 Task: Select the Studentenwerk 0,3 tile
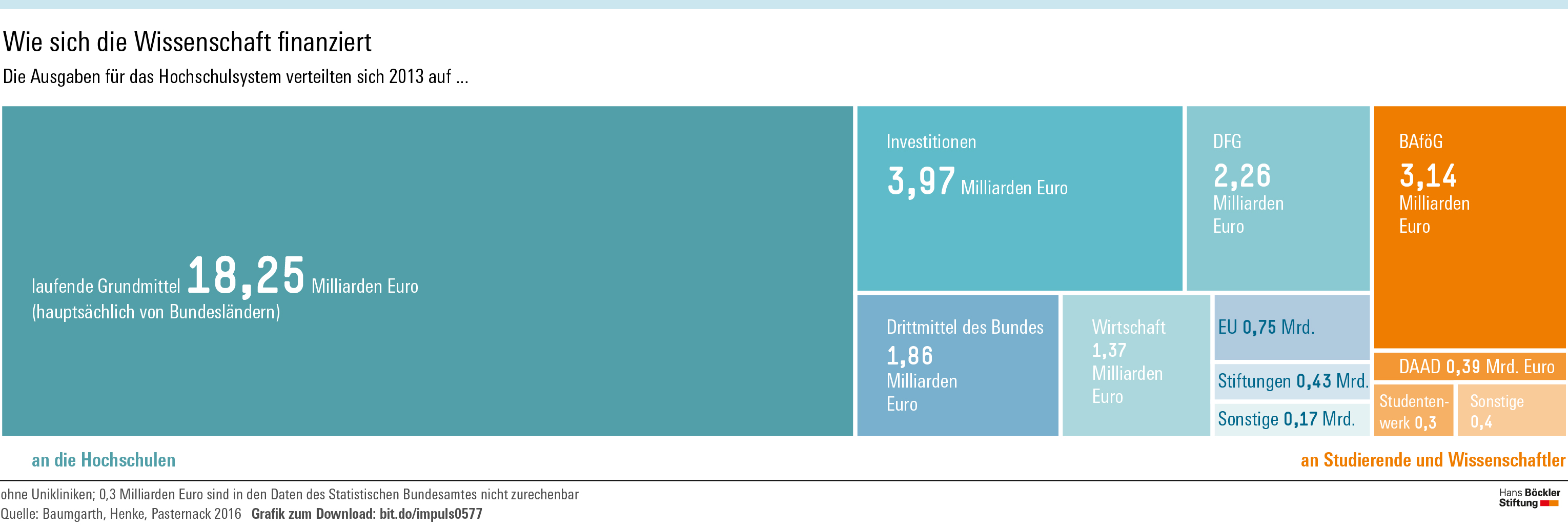tap(1413, 411)
